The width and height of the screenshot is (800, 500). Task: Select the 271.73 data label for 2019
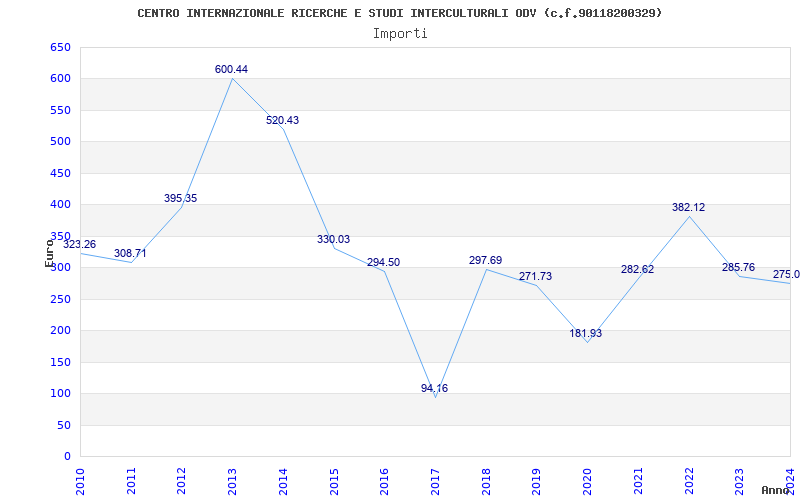coord(535,277)
